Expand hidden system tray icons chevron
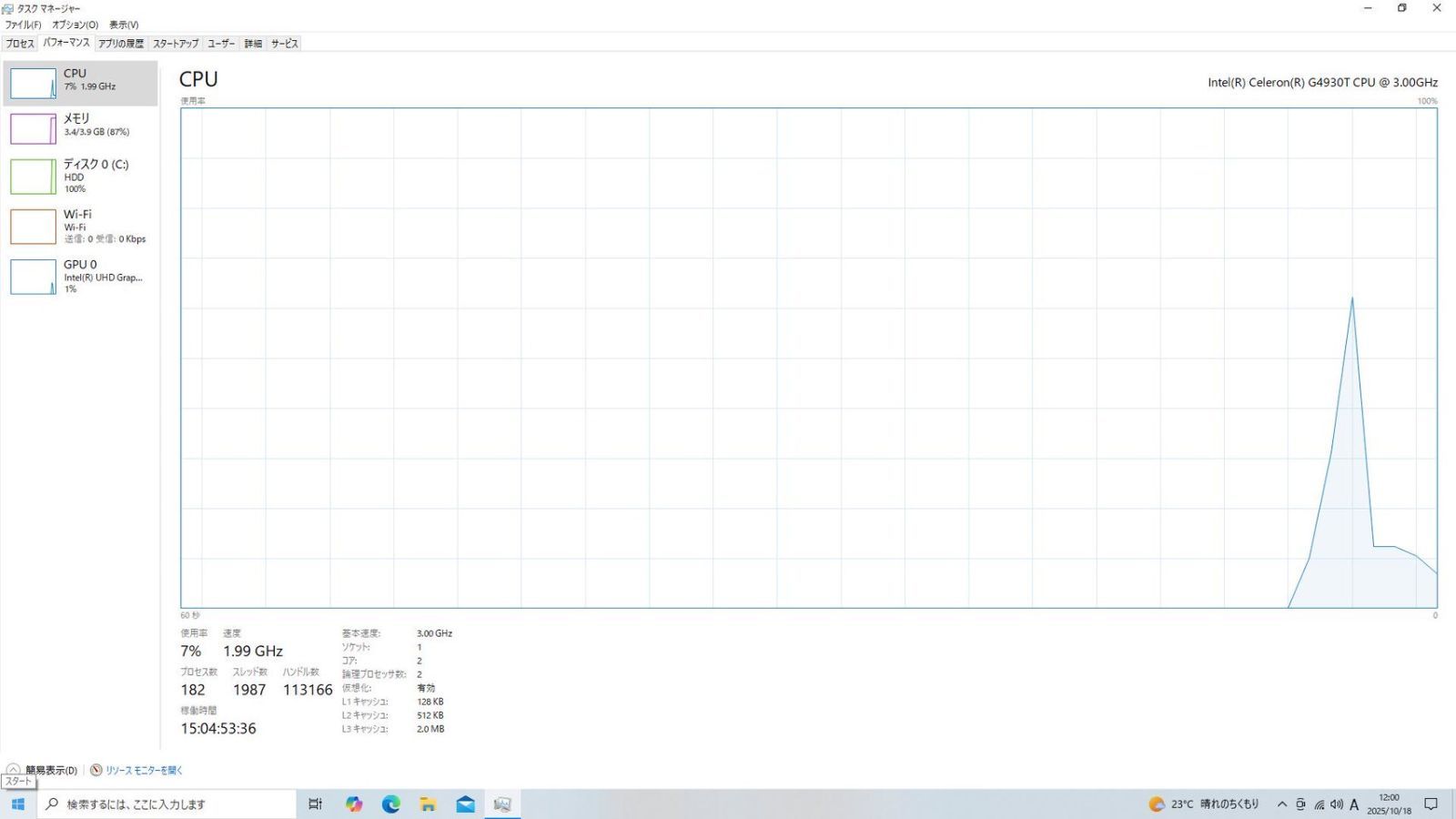 tap(1281, 804)
